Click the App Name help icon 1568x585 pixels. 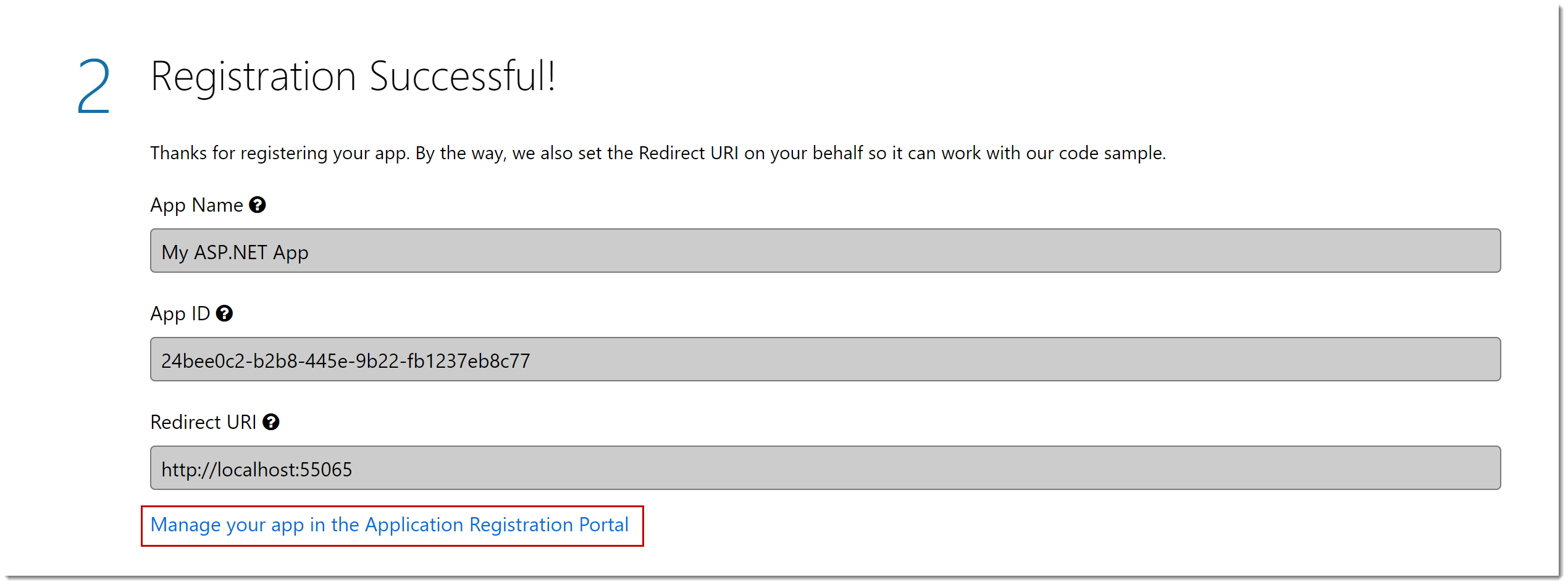(257, 205)
